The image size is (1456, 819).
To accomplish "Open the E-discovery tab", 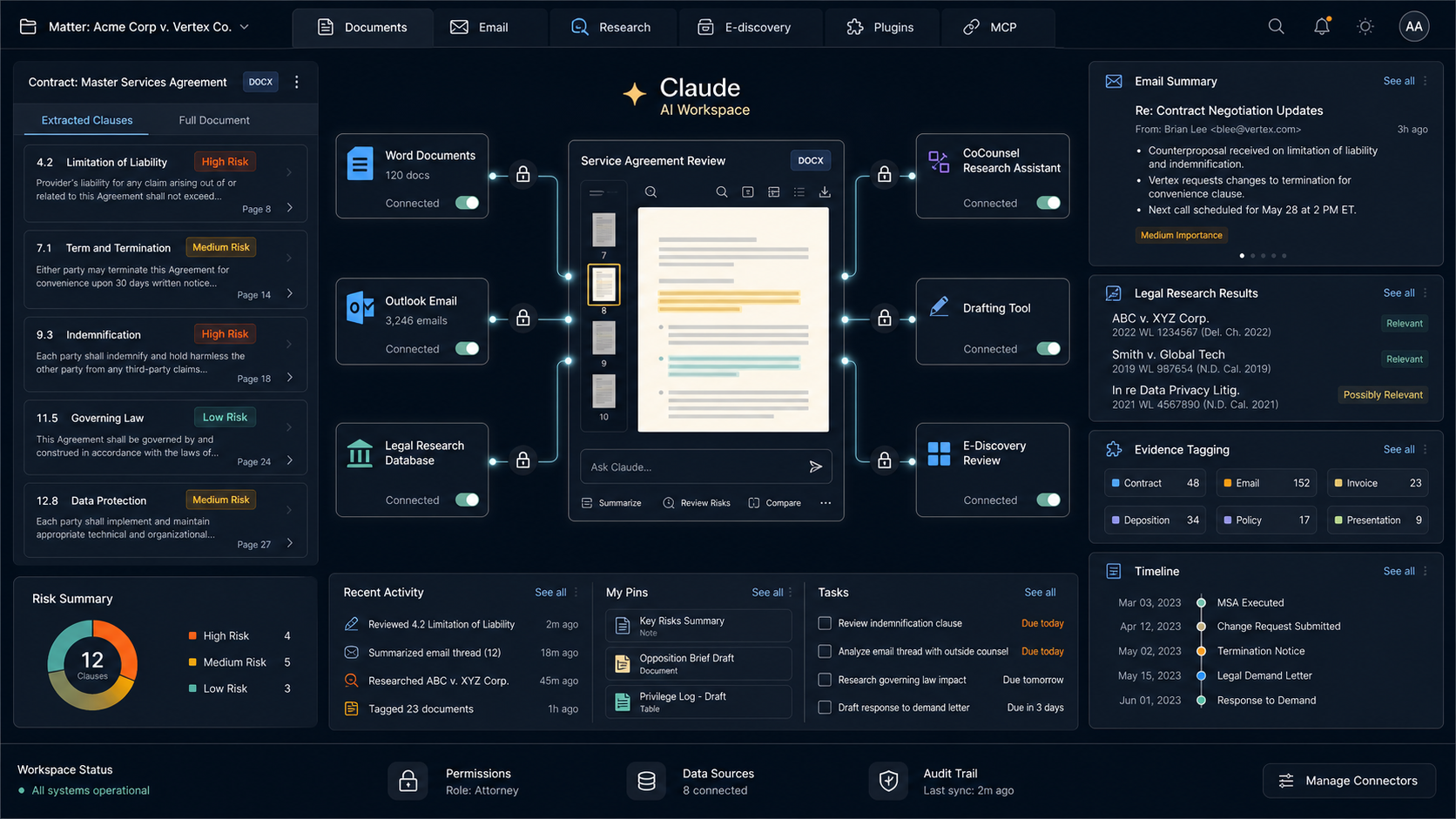I will coord(745,27).
